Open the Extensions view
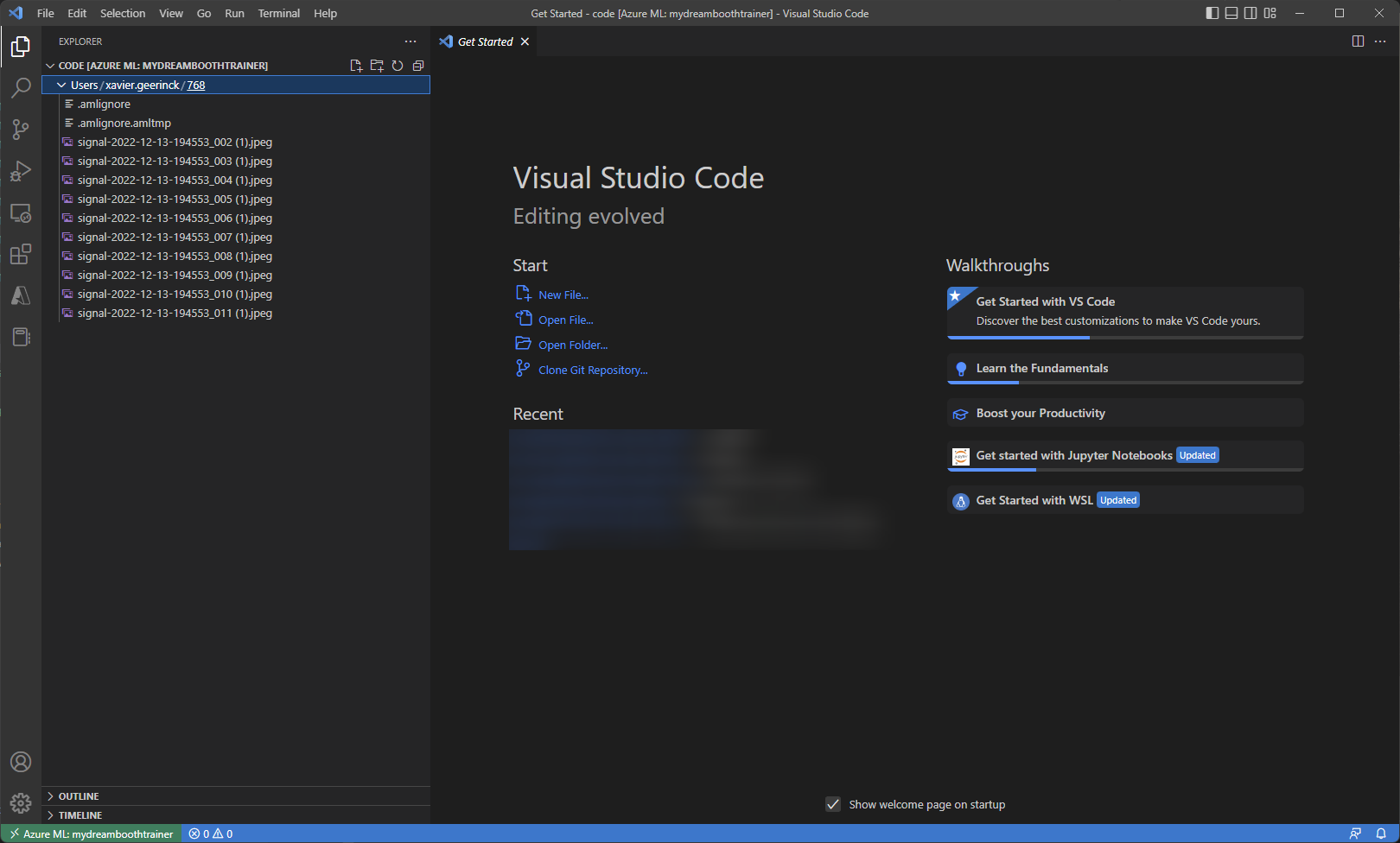The image size is (1400, 843). (21, 254)
